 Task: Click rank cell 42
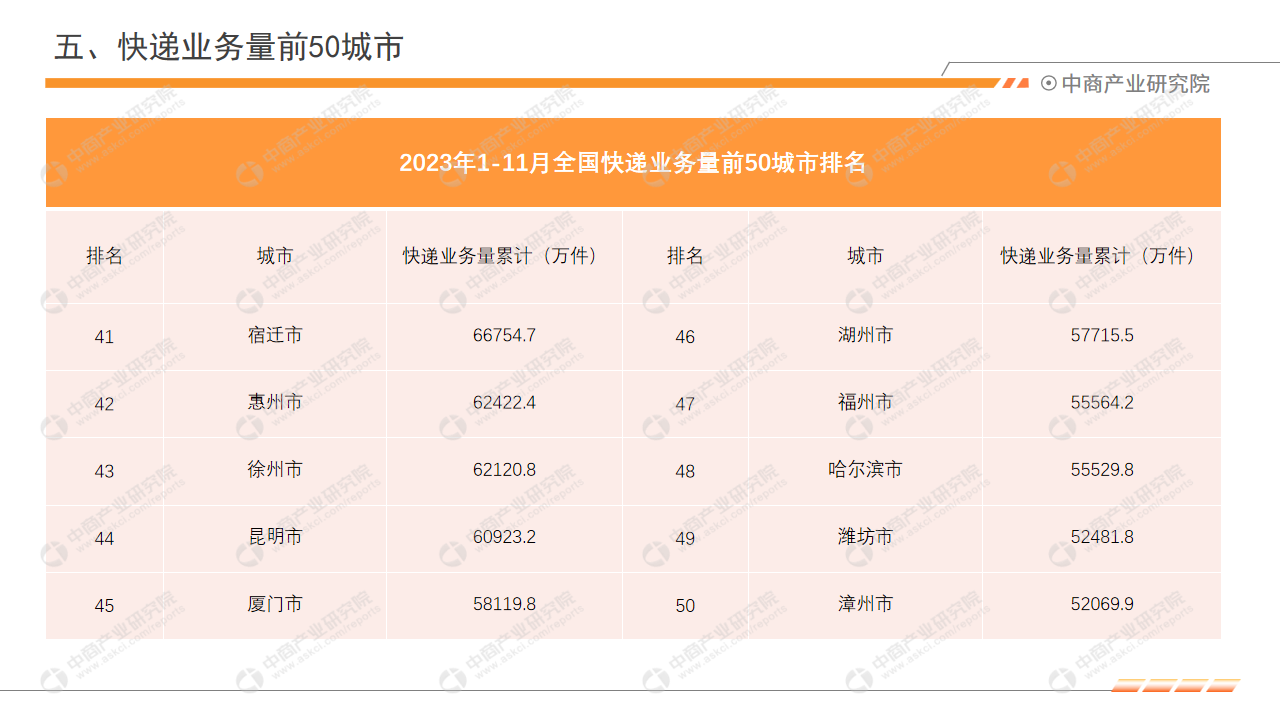104,404
